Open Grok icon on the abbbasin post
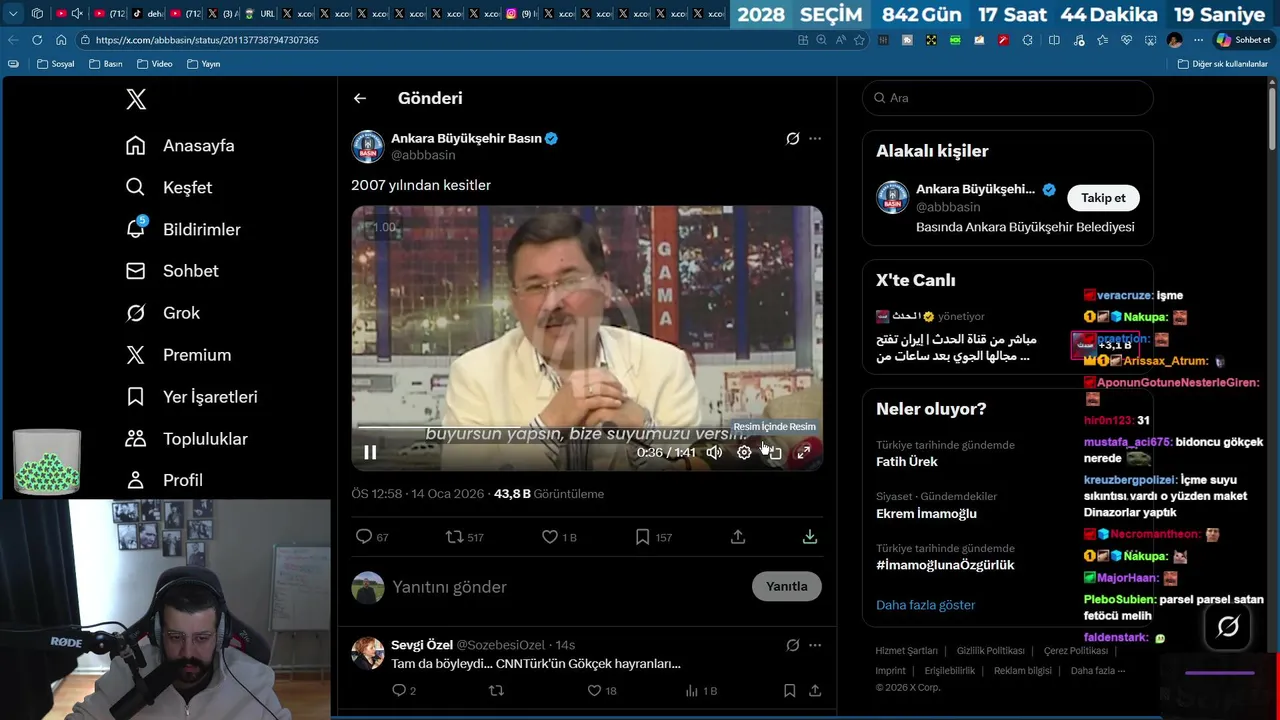Viewport: 1280px width, 720px height. click(x=792, y=139)
